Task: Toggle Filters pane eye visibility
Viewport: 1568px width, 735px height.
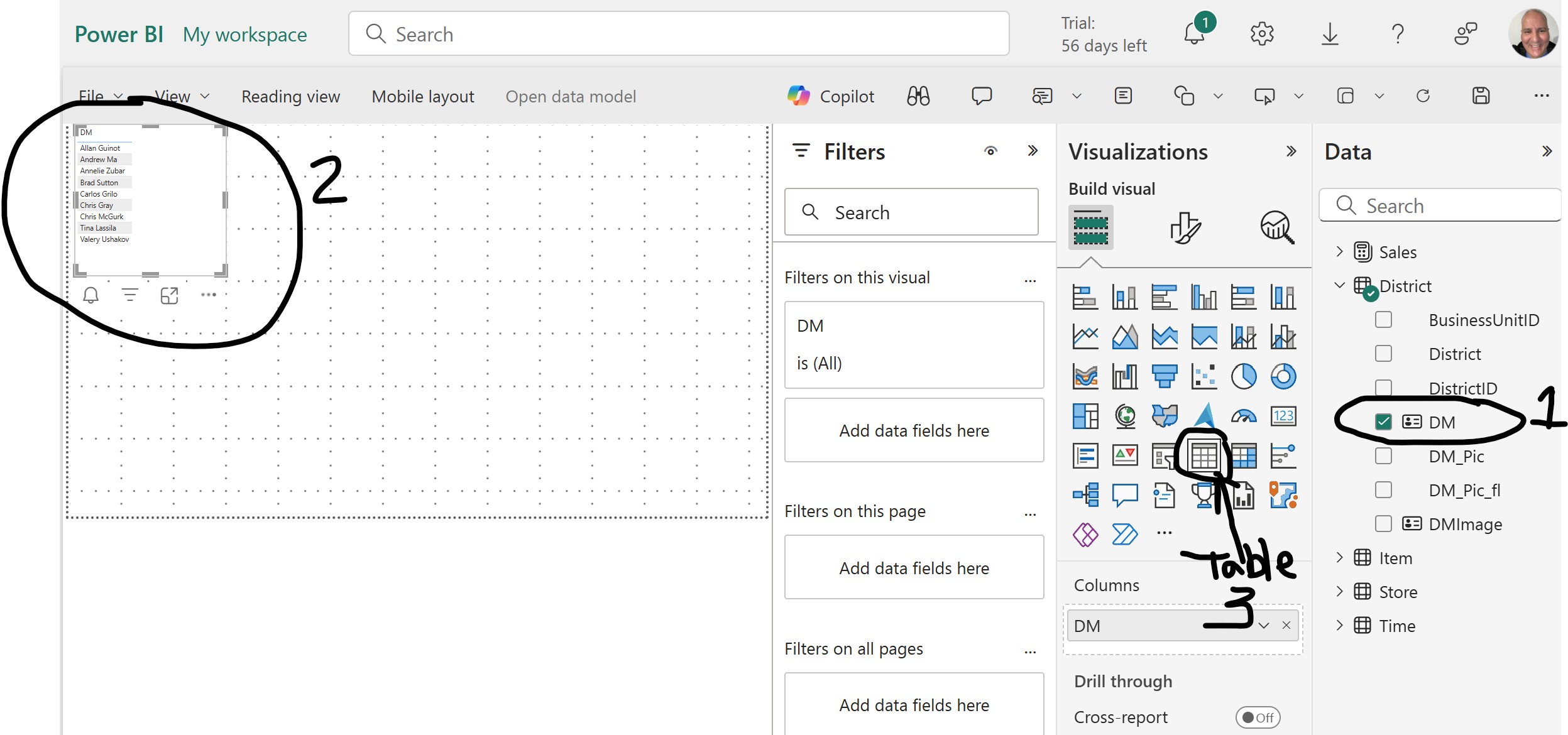Action: click(x=990, y=151)
